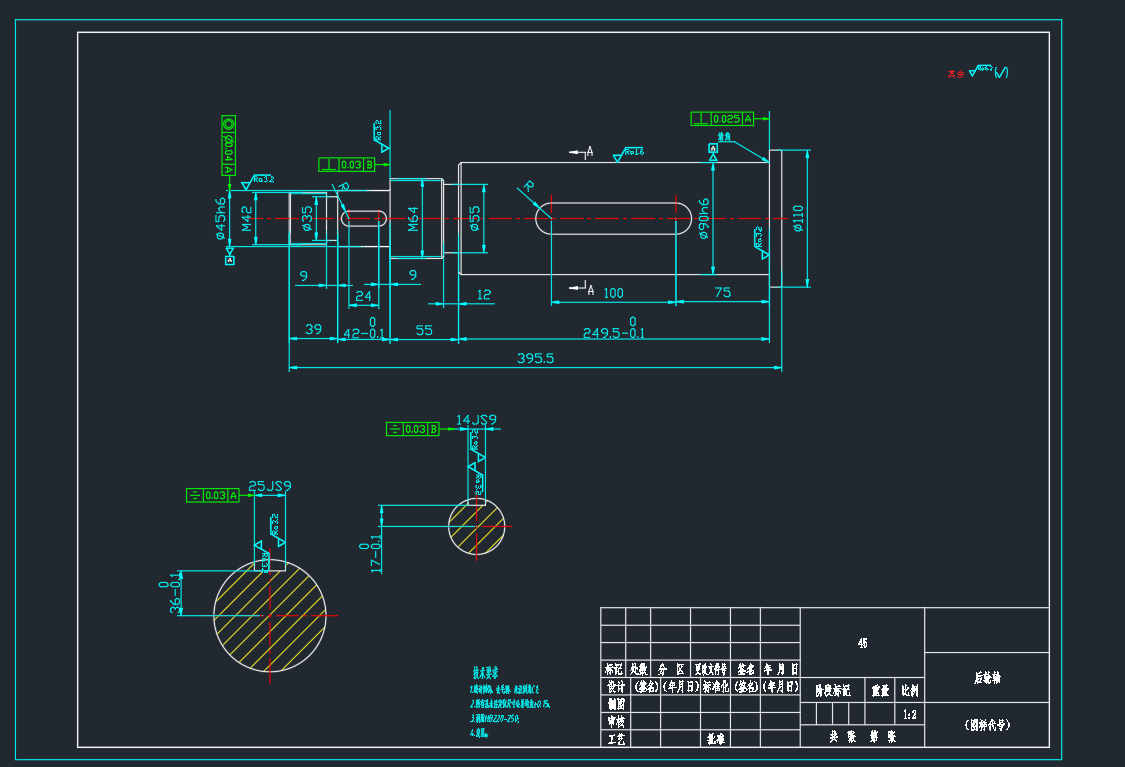Click the M42 thread dimension
Image resolution: width=1125 pixels, height=767 pixels.
(x=247, y=219)
